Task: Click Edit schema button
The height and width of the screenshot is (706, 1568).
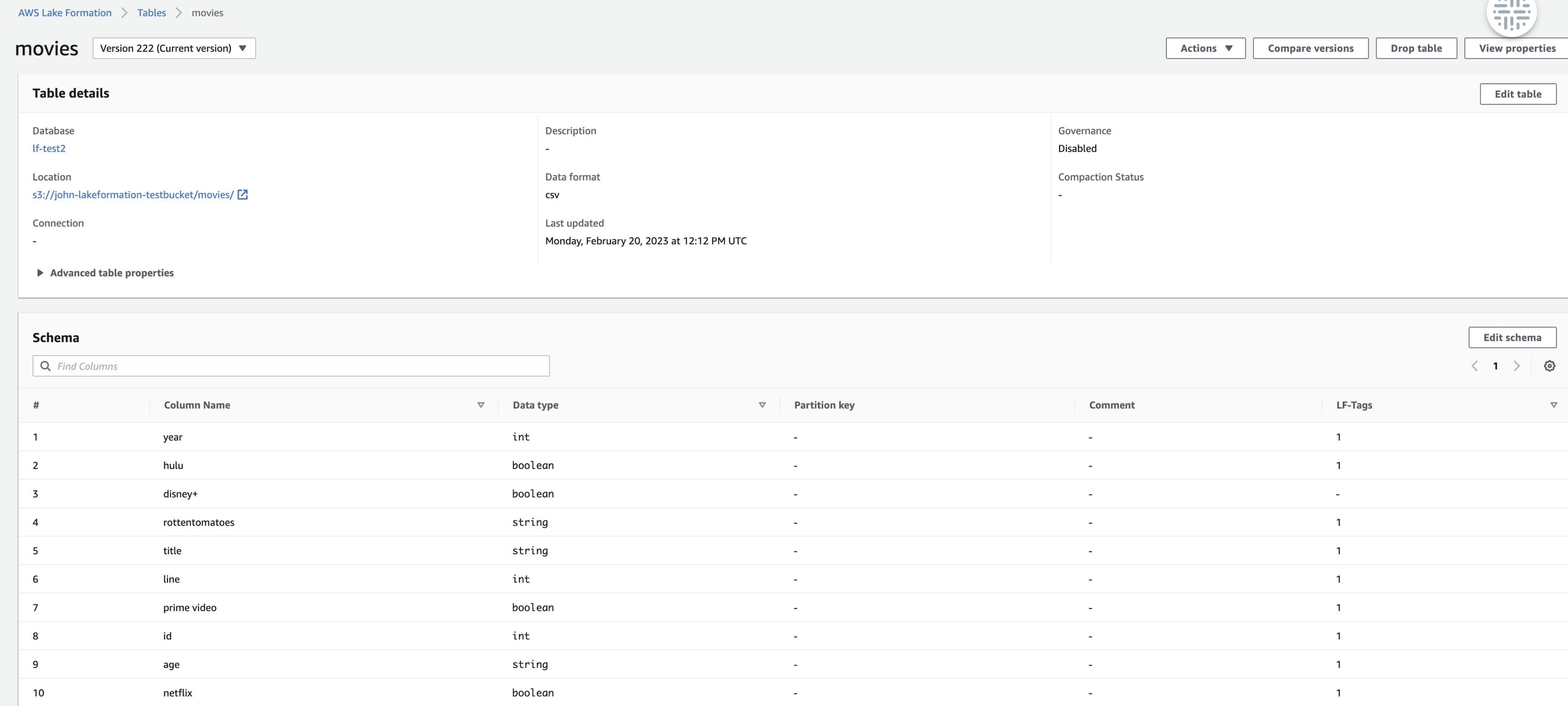Action: click(x=1512, y=337)
